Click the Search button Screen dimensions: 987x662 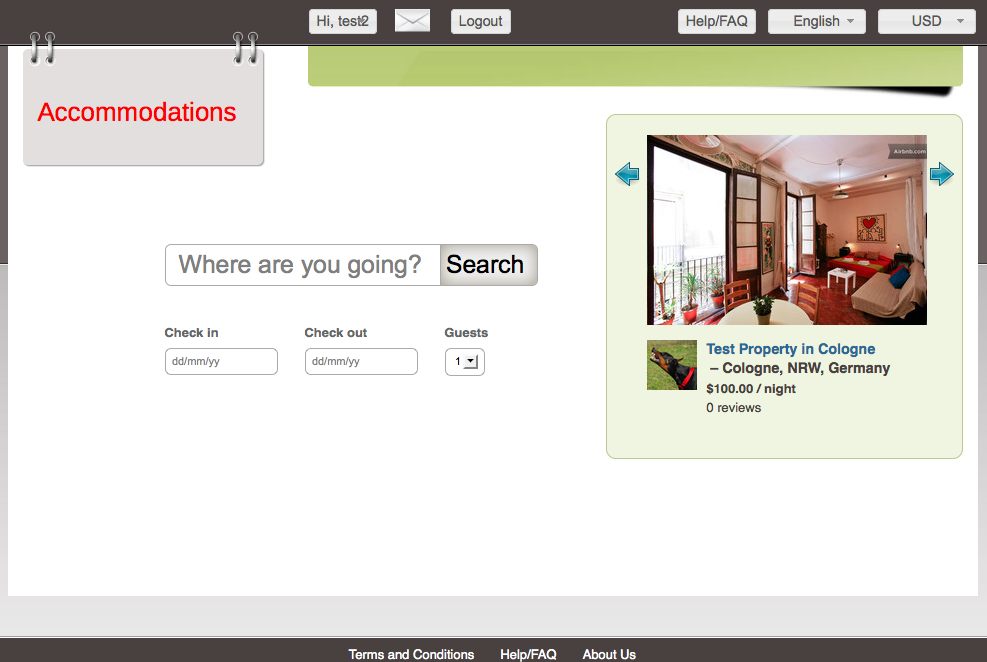pos(488,265)
